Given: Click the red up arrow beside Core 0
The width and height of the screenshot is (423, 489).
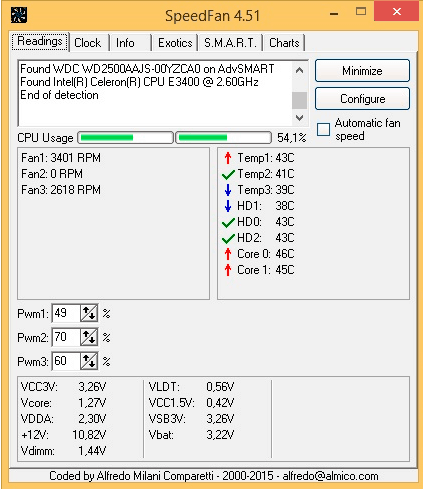Looking at the screenshot, I should point(228,254).
